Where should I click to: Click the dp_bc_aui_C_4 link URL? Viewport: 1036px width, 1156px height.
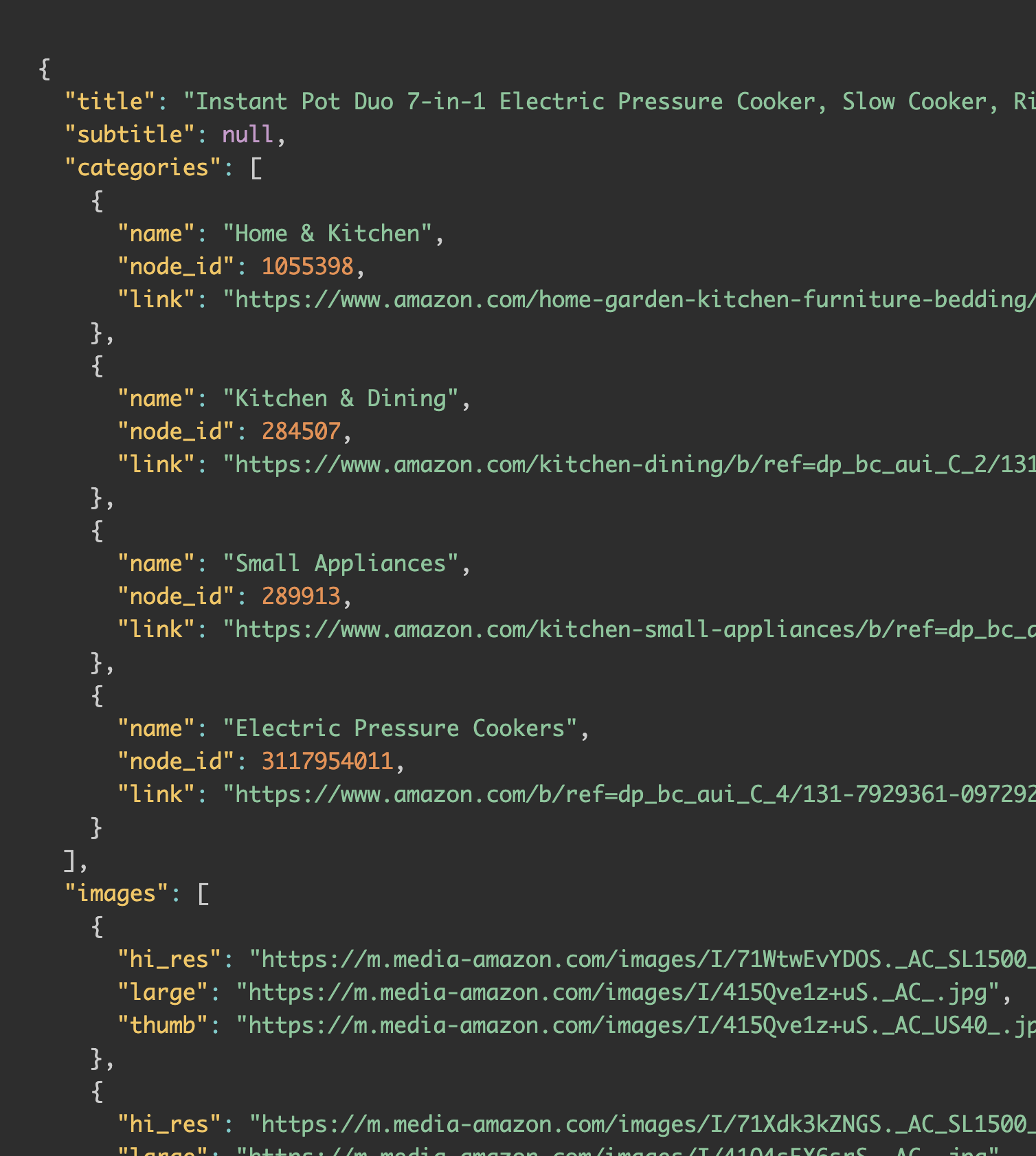tap(629, 794)
